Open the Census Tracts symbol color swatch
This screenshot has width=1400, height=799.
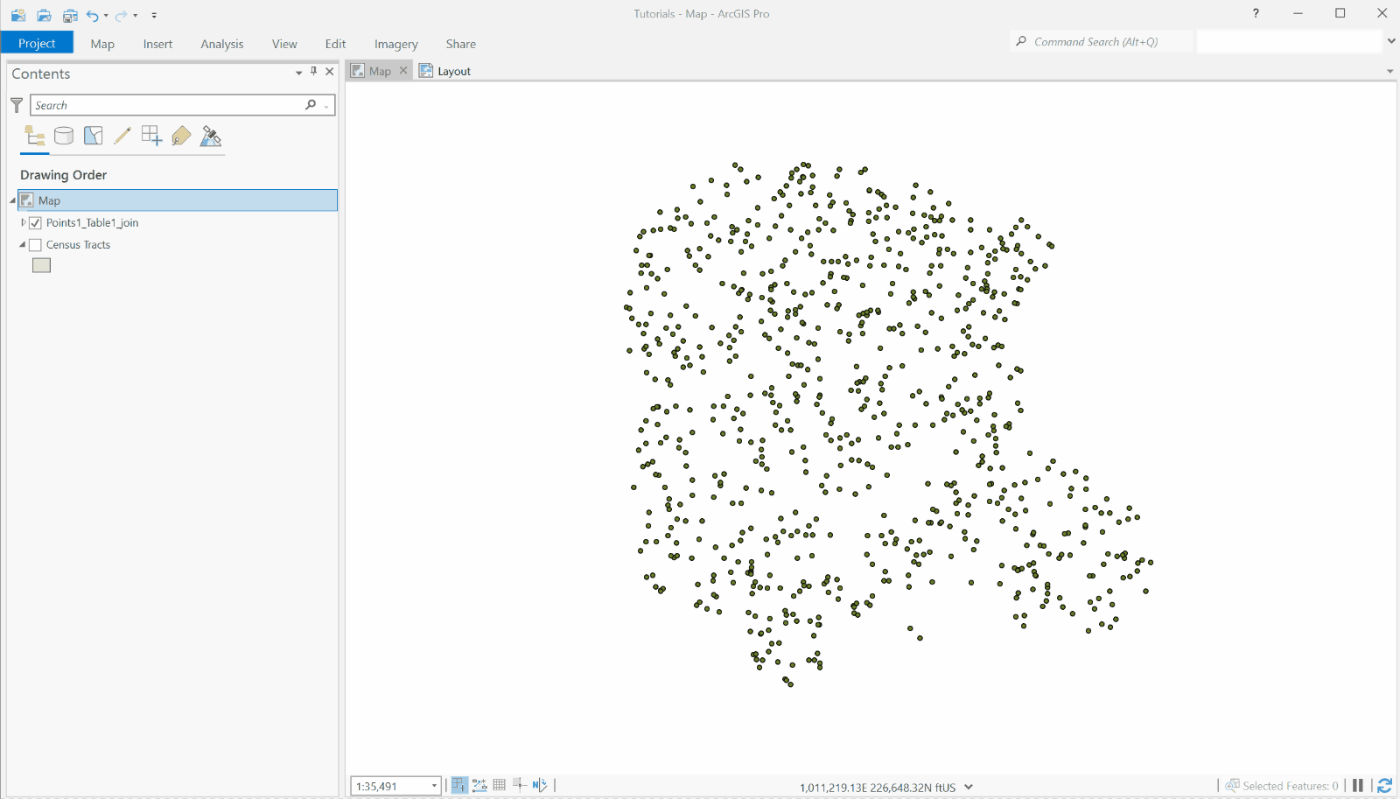click(41, 264)
